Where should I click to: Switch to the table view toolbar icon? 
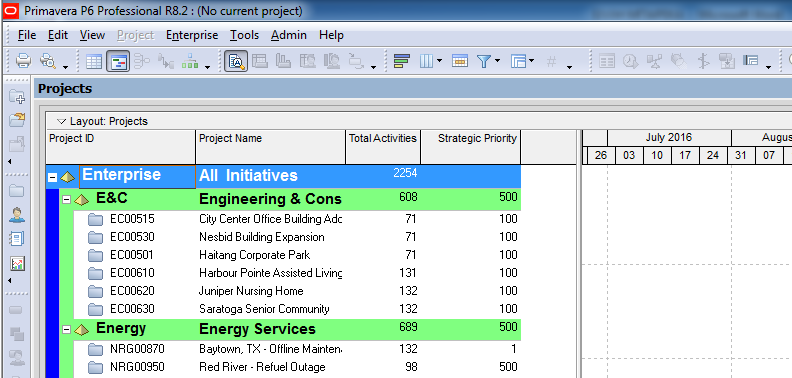tap(94, 61)
